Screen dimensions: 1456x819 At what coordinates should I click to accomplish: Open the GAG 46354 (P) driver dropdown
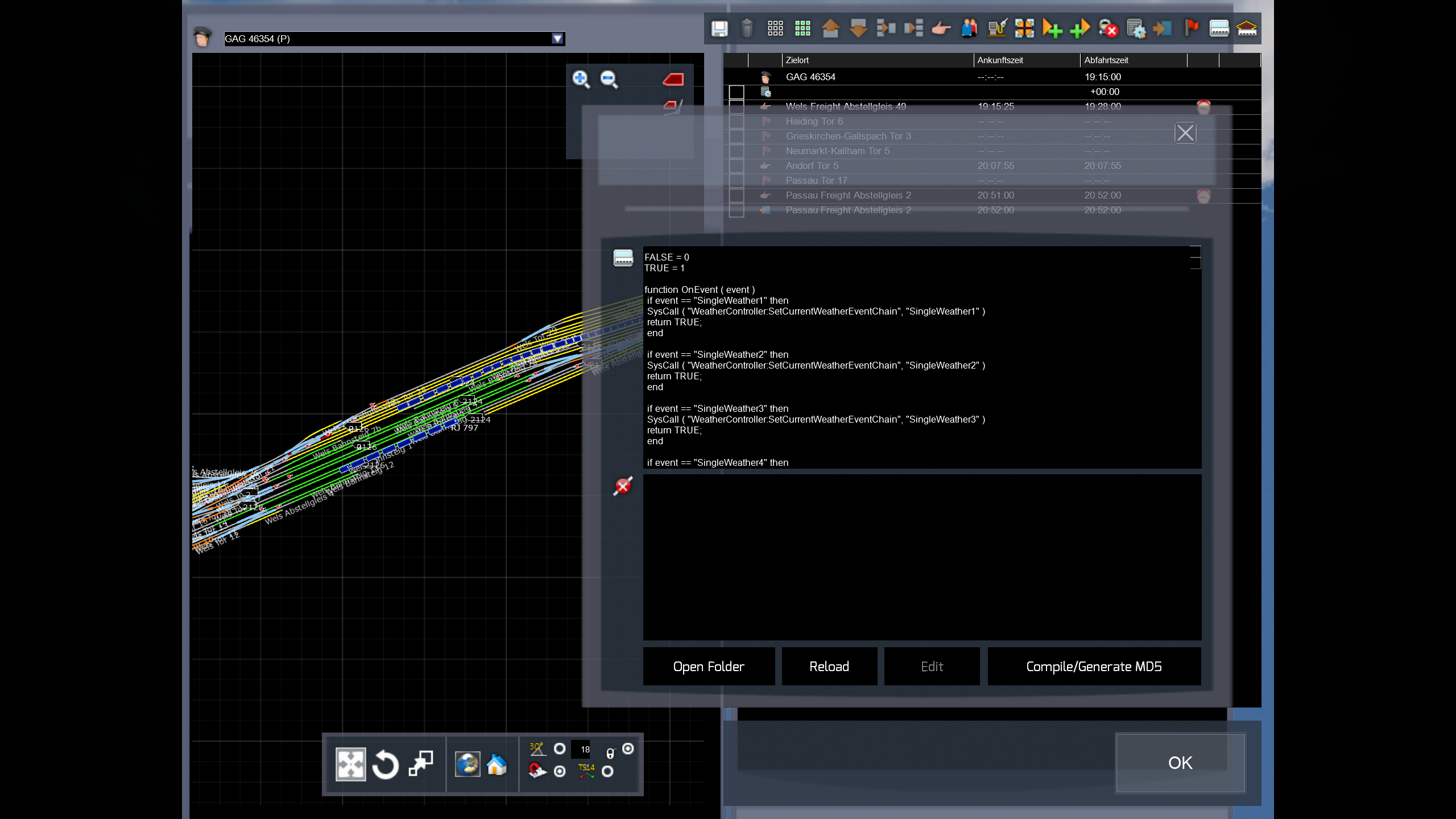coord(557,39)
